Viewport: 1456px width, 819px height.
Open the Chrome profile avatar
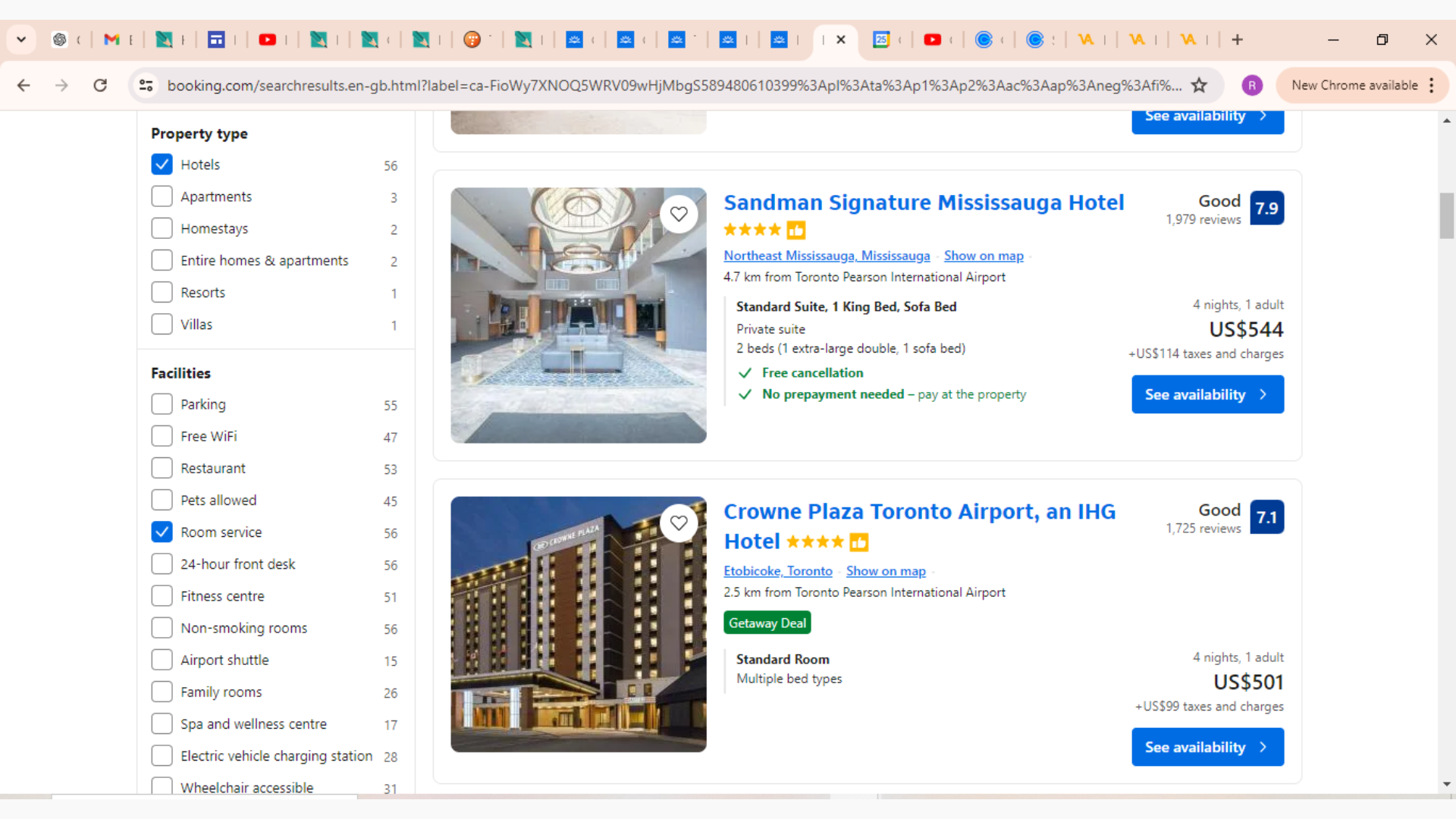tap(1252, 86)
